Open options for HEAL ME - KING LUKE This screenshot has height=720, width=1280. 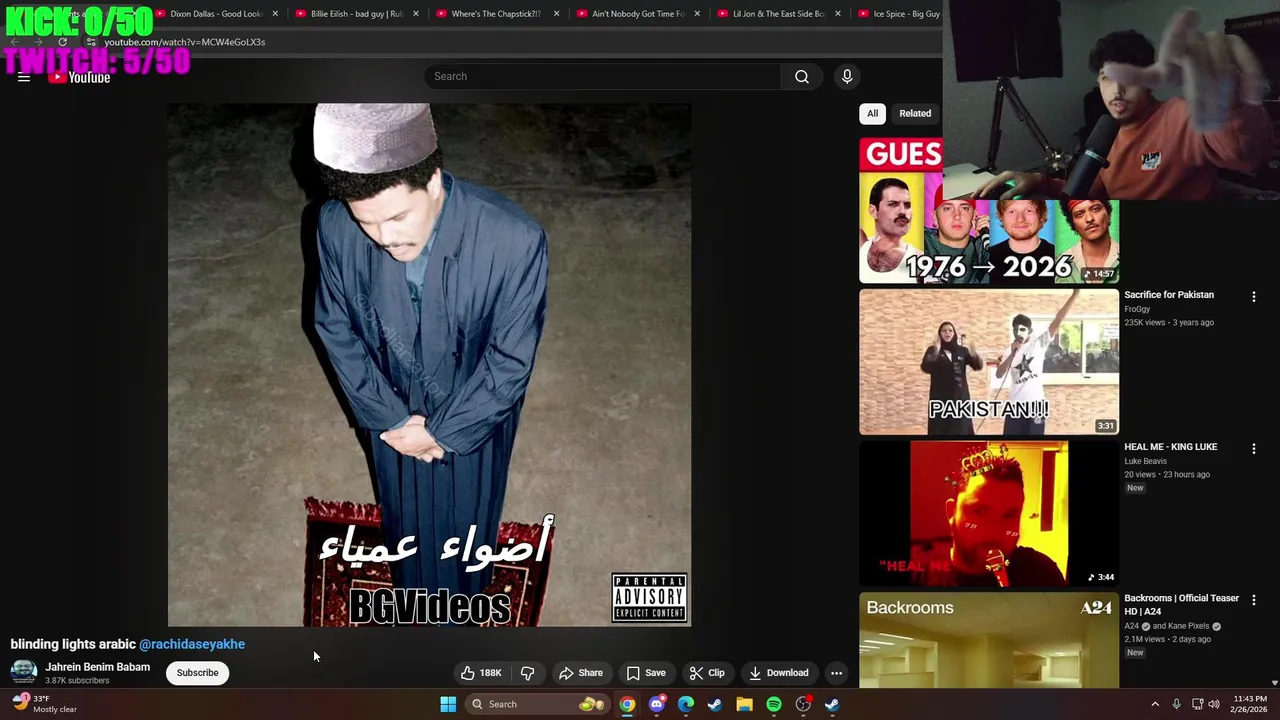(1253, 448)
